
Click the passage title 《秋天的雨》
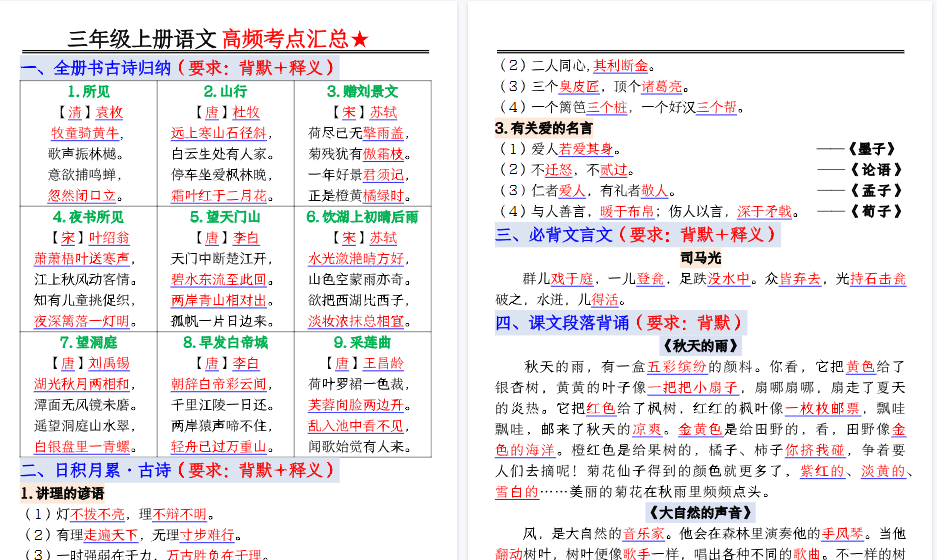click(700, 346)
